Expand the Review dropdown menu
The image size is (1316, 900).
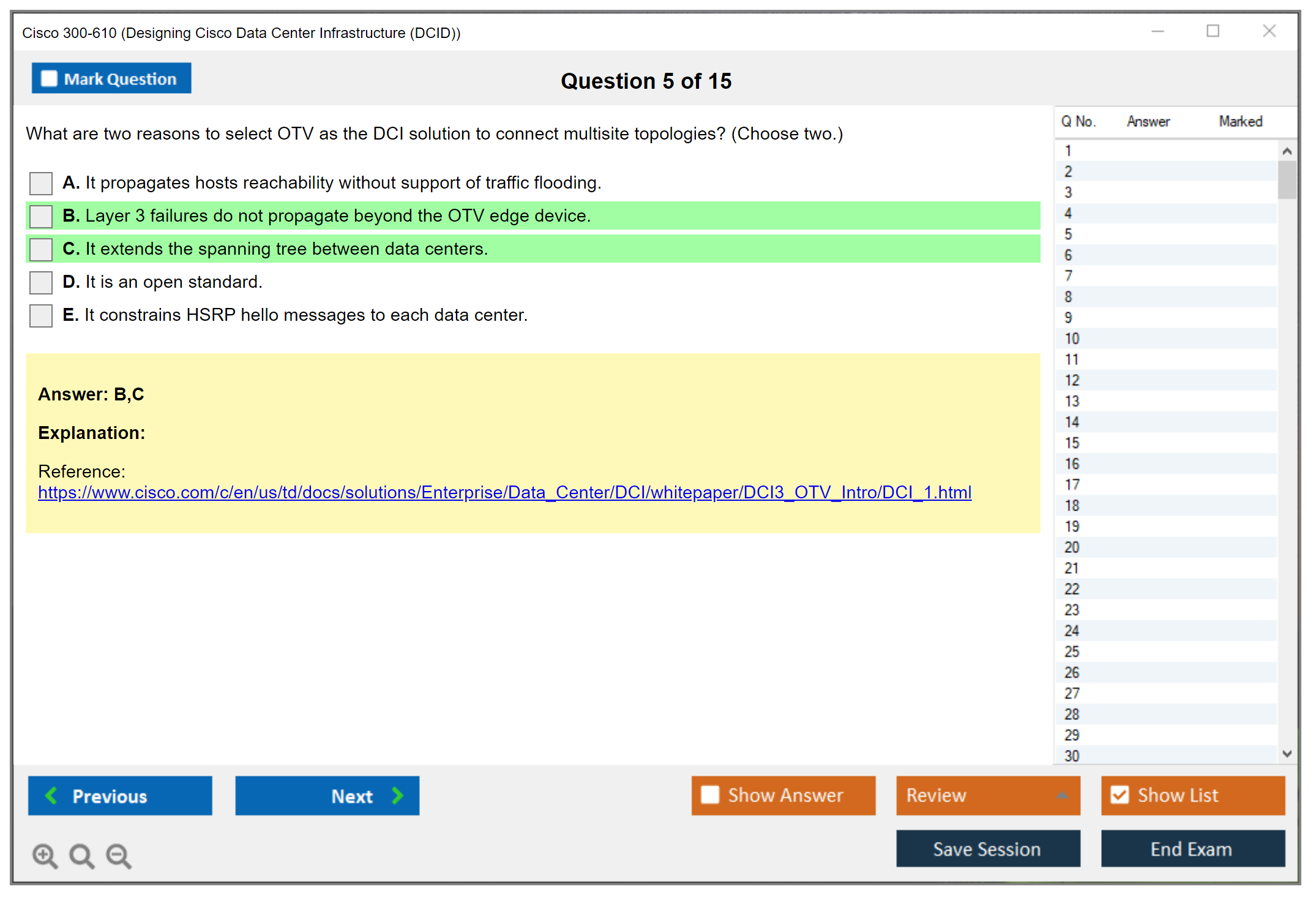click(1062, 795)
